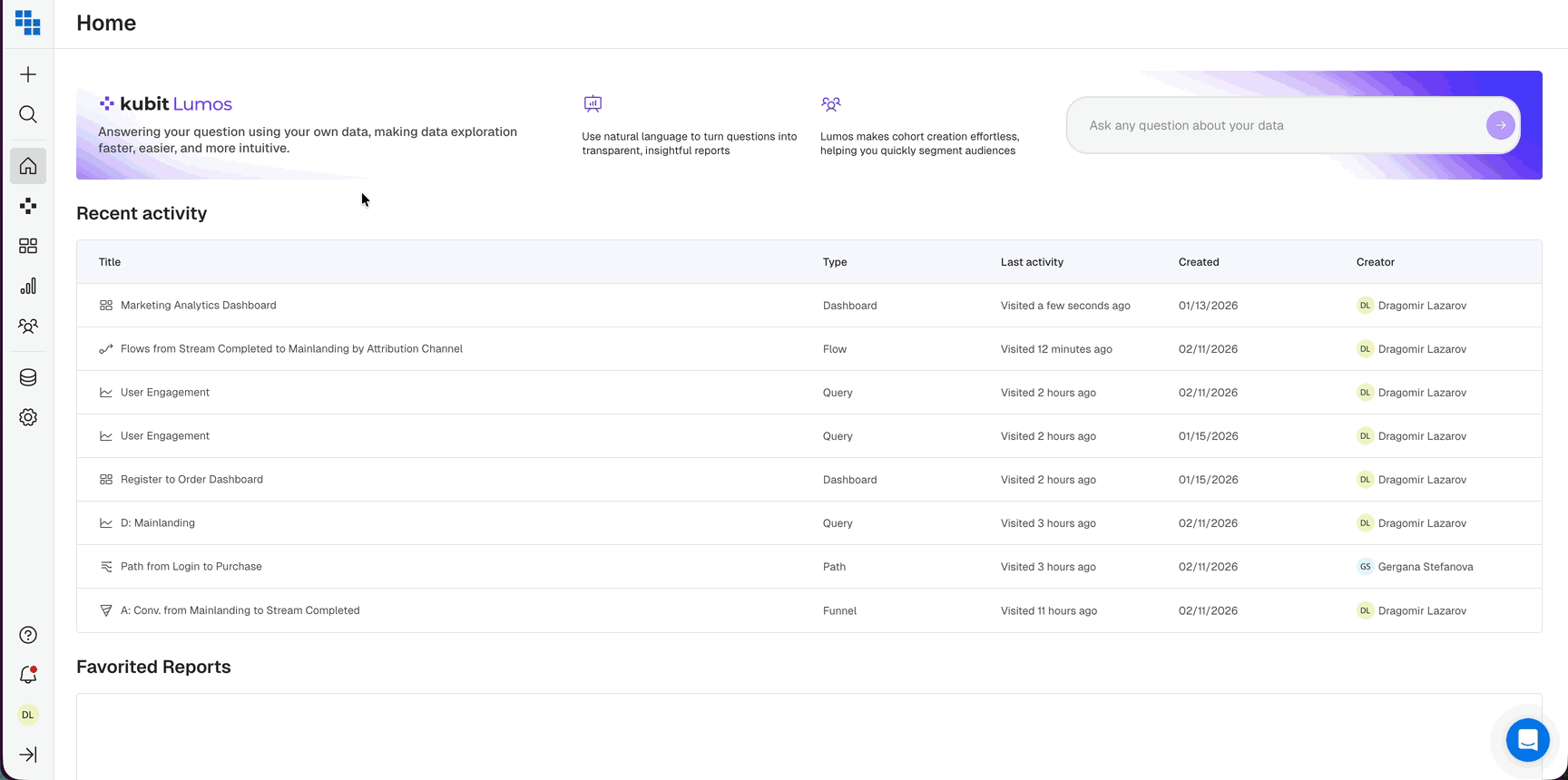Open the chat support bubble

click(1527, 740)
